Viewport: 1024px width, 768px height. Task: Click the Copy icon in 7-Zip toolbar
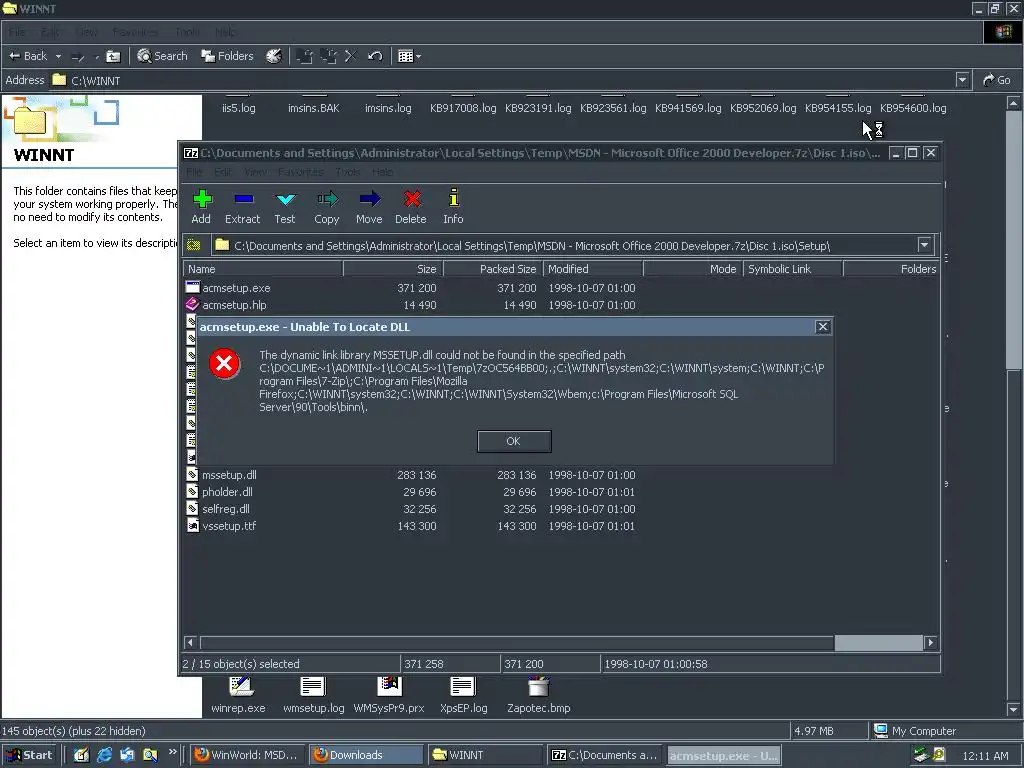tap(327, 199)
